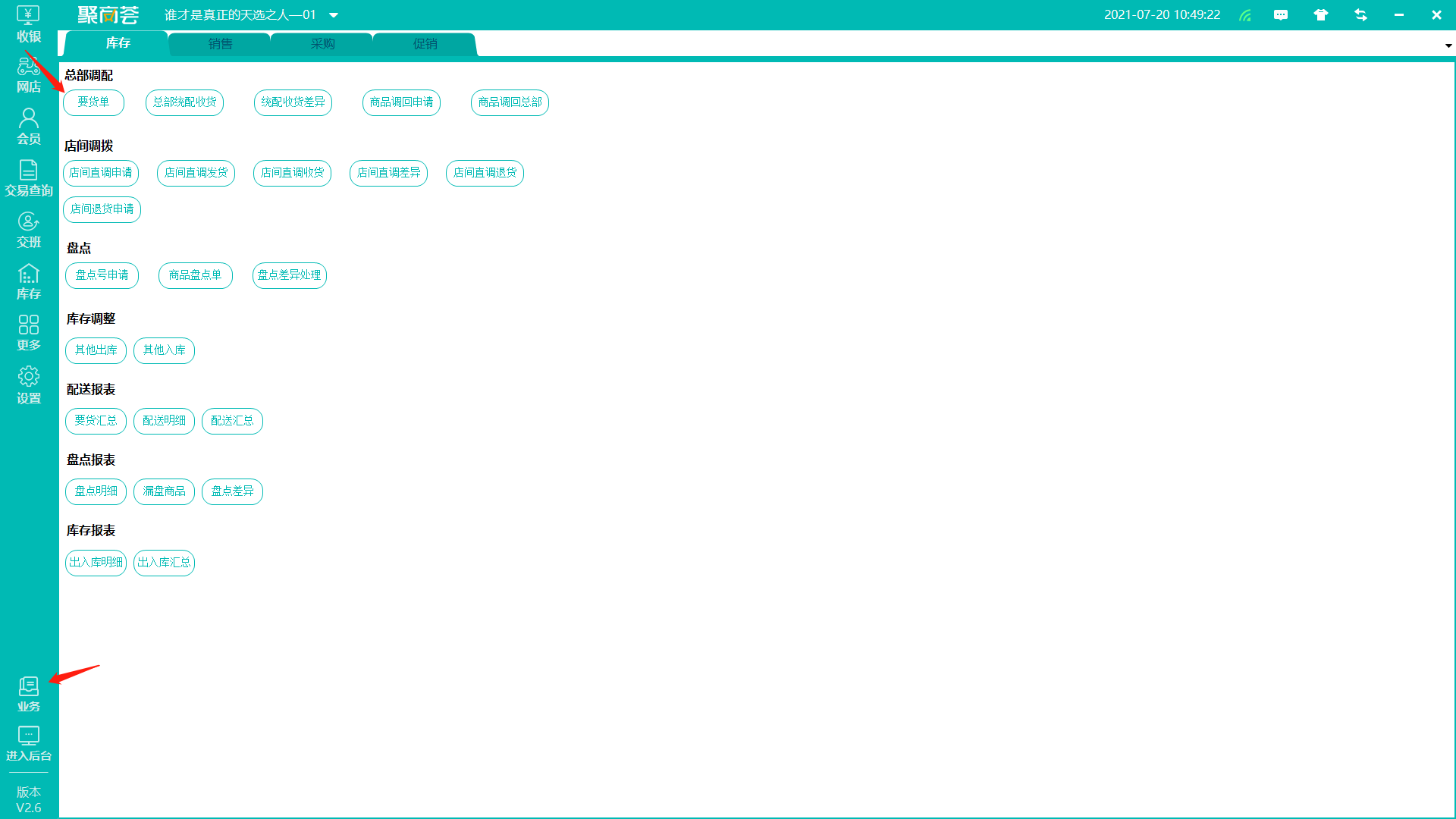1456x819 pixels.
Task: Click the 聚商荟 logo
Action: (108, 15)
